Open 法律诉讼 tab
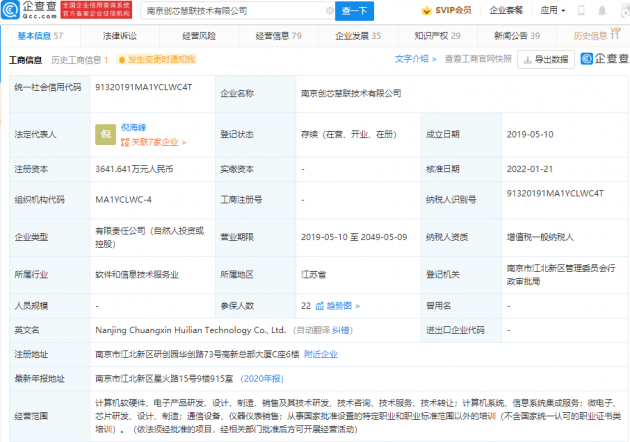This screenshot has width=630, height=442. tap(120, 36)
